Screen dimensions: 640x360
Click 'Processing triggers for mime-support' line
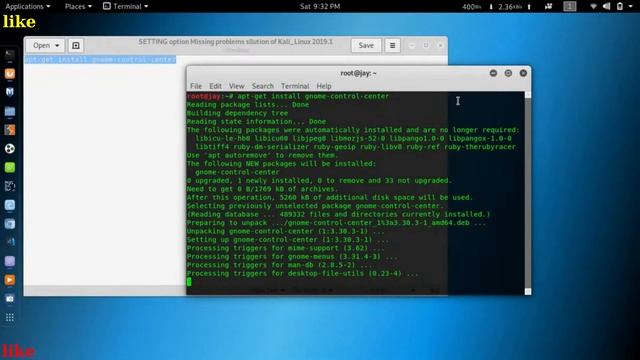[286, 248]
